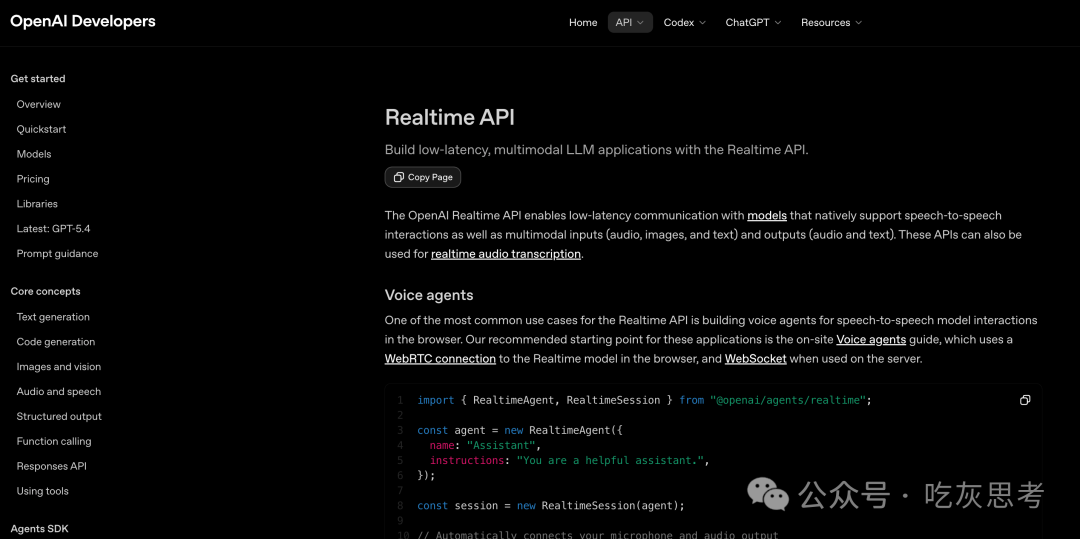Expand the Resources dropdown menu
The height and width of the screenshot is (539, 1080).
[x=831, y=22]
